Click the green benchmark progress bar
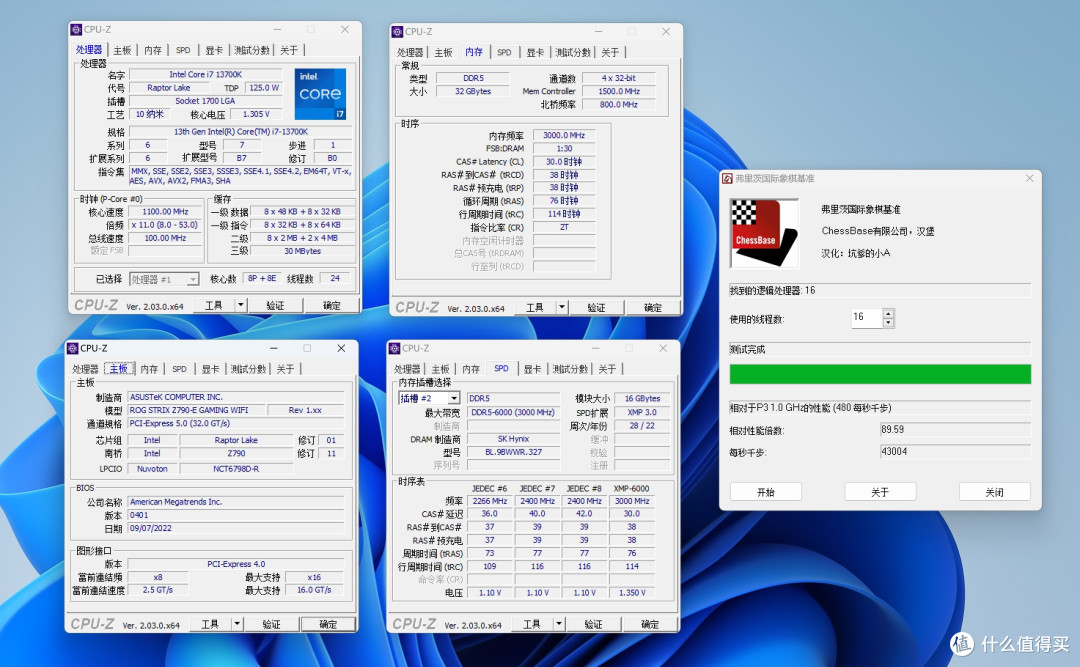Viewport: 1080px width, 667px height. click(x=880, y=374)
